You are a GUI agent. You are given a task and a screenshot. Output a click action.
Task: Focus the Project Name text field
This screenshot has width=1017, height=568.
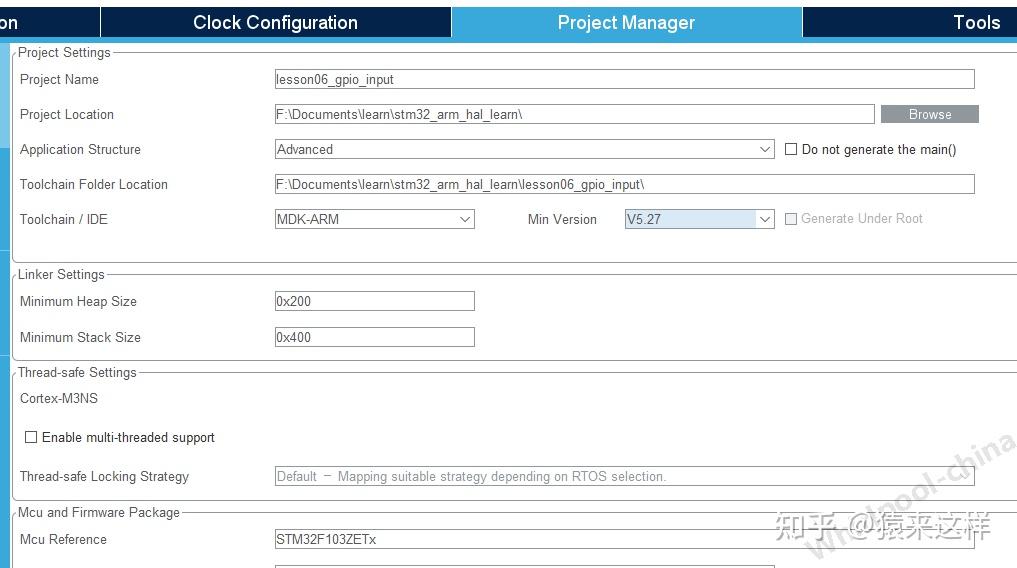[x=624, y=79]
